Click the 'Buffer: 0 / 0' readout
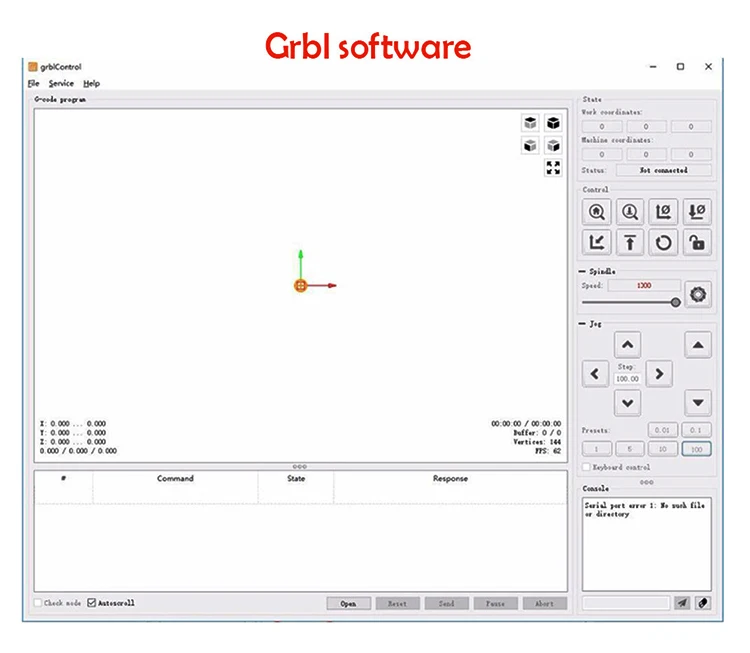This screenshot has height=653, width=750. click(537, 432)
